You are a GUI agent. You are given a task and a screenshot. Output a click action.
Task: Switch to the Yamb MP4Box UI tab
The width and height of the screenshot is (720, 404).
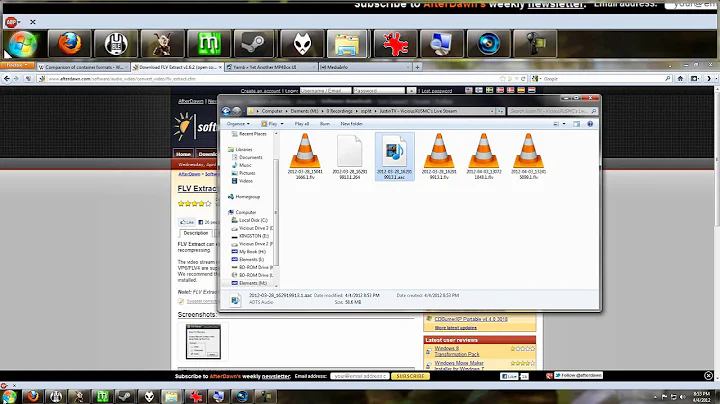[x=271, y=67]
